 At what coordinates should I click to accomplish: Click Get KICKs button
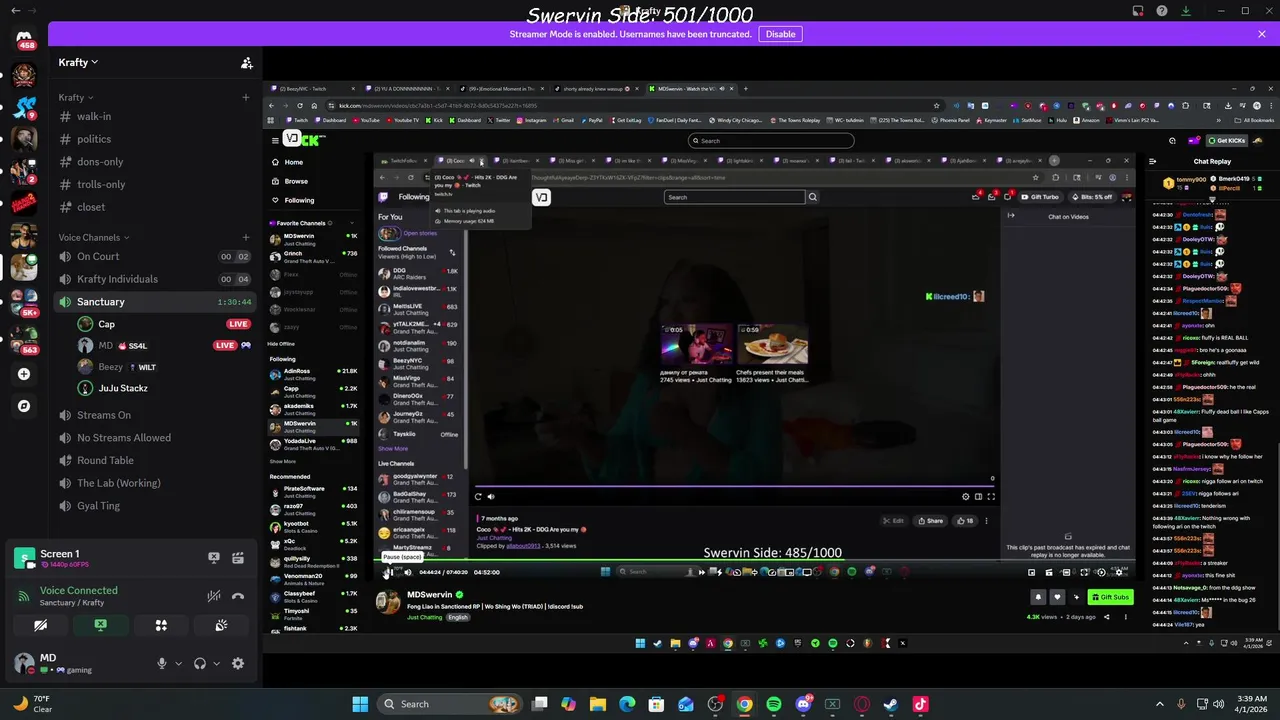click(1226, 140)
